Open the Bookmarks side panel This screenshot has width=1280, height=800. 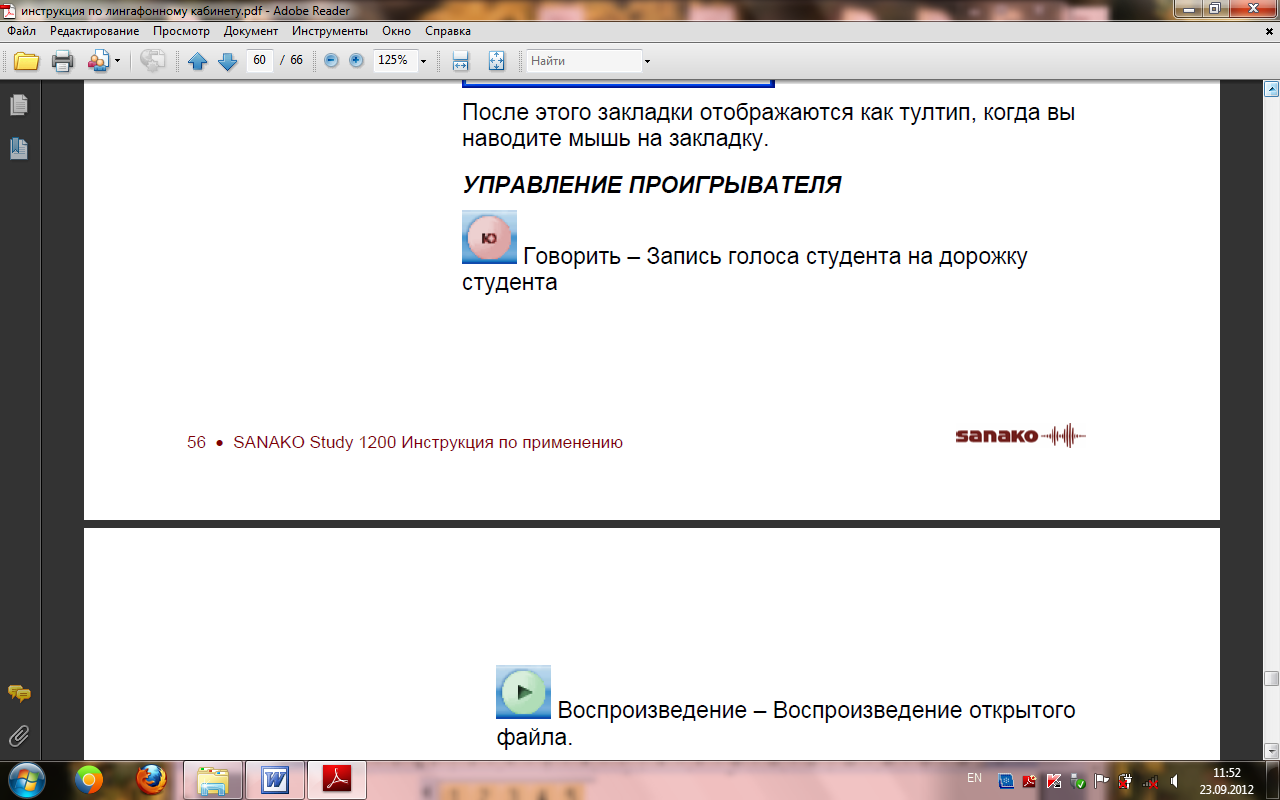coord(19,148)
